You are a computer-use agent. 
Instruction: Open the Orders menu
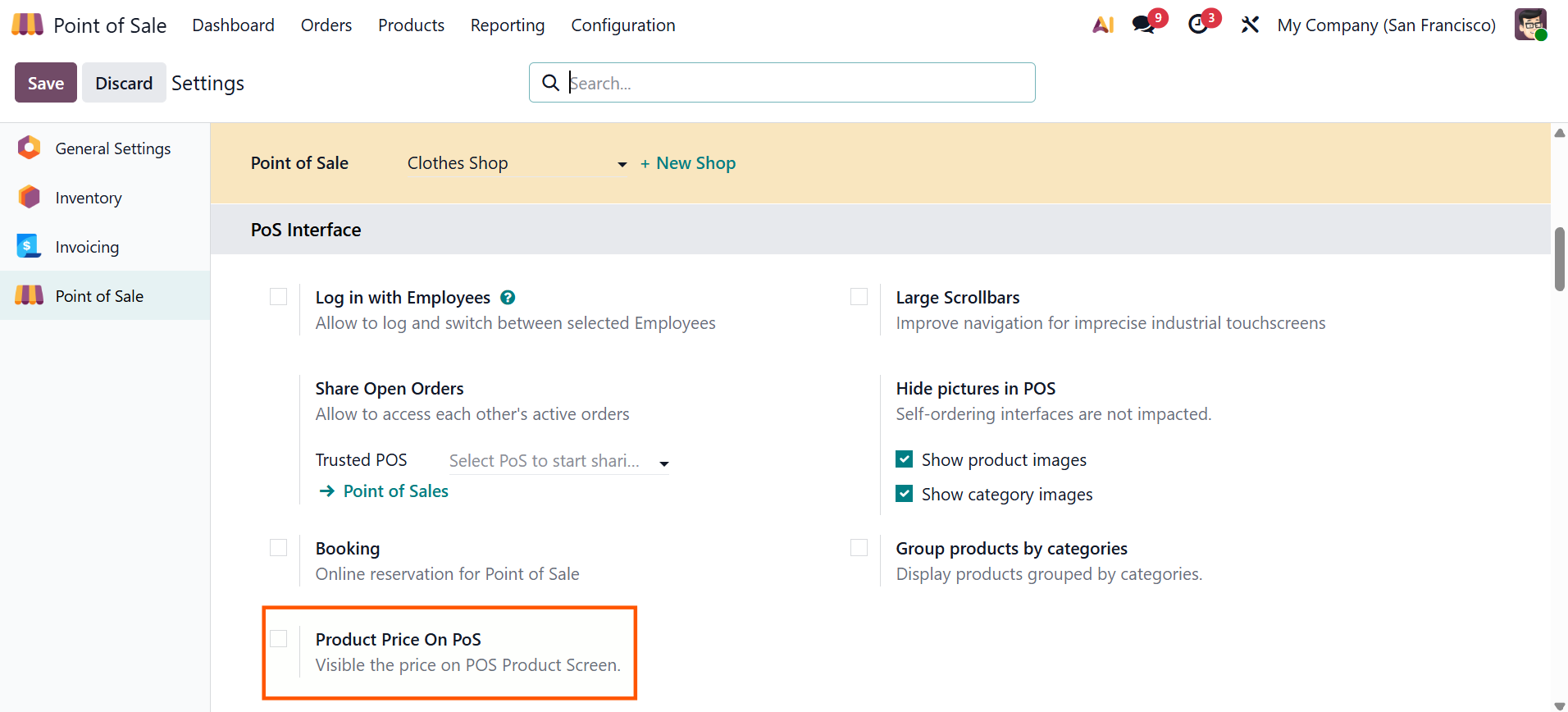[326, 25]
